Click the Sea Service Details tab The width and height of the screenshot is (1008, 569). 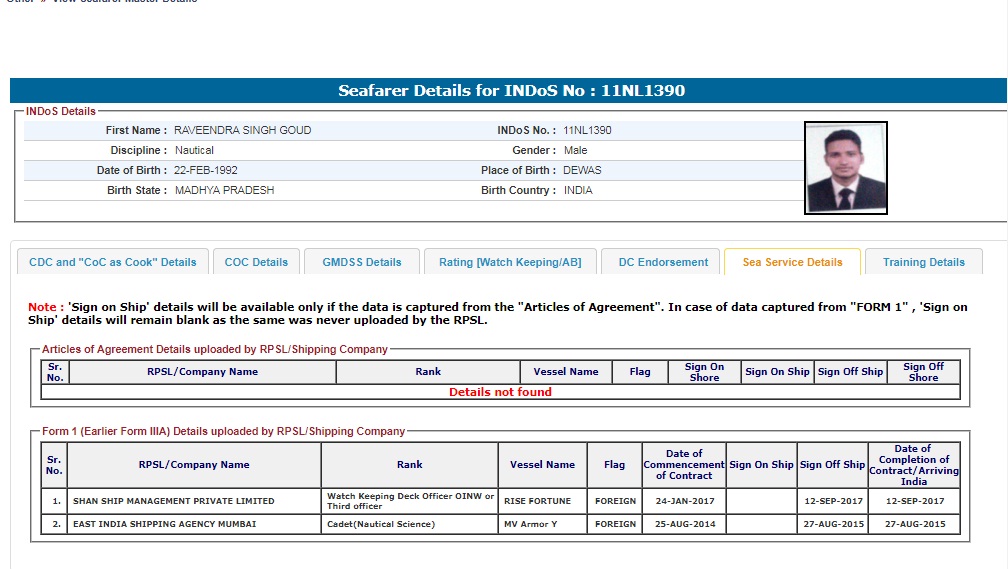(792, 262)
